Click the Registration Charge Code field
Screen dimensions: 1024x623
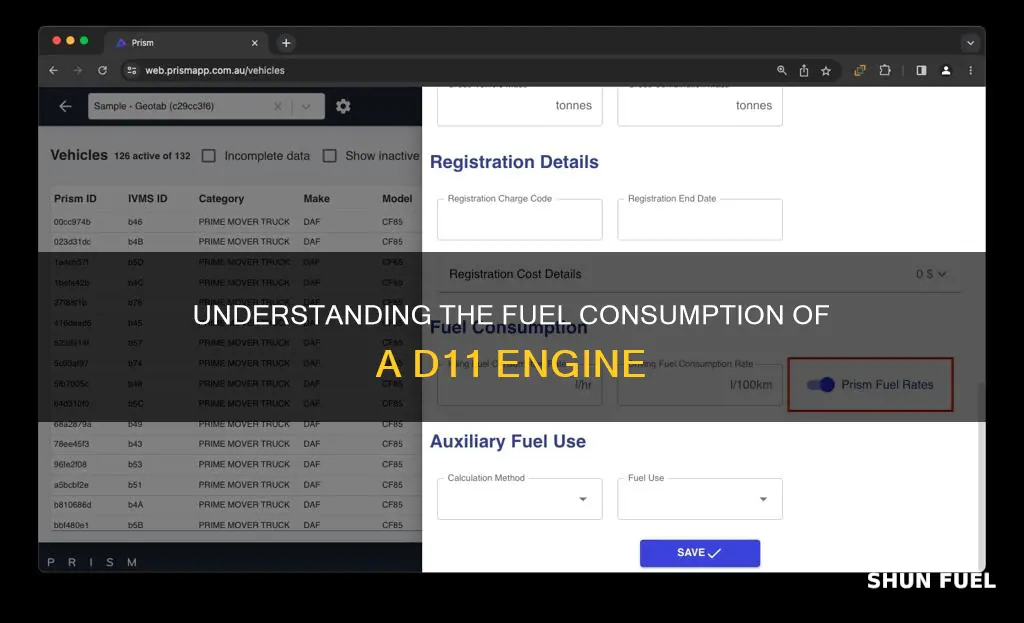(x=520, y=219)
